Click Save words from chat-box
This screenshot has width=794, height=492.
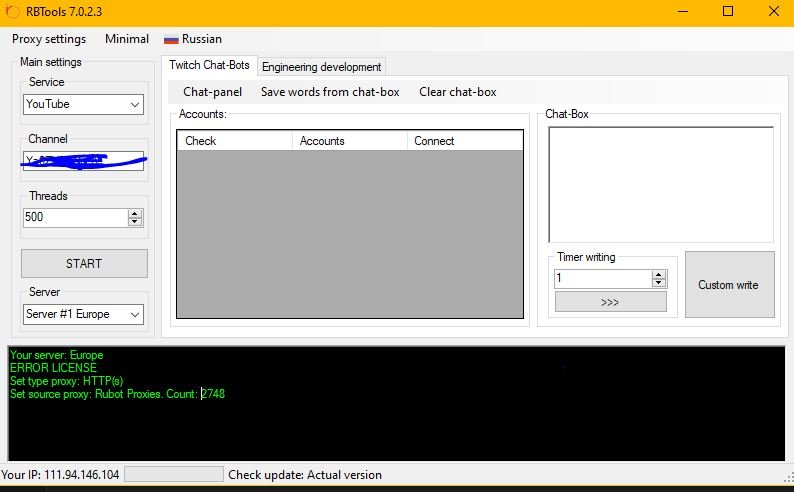pyautogui.click(x=330, y=92)
